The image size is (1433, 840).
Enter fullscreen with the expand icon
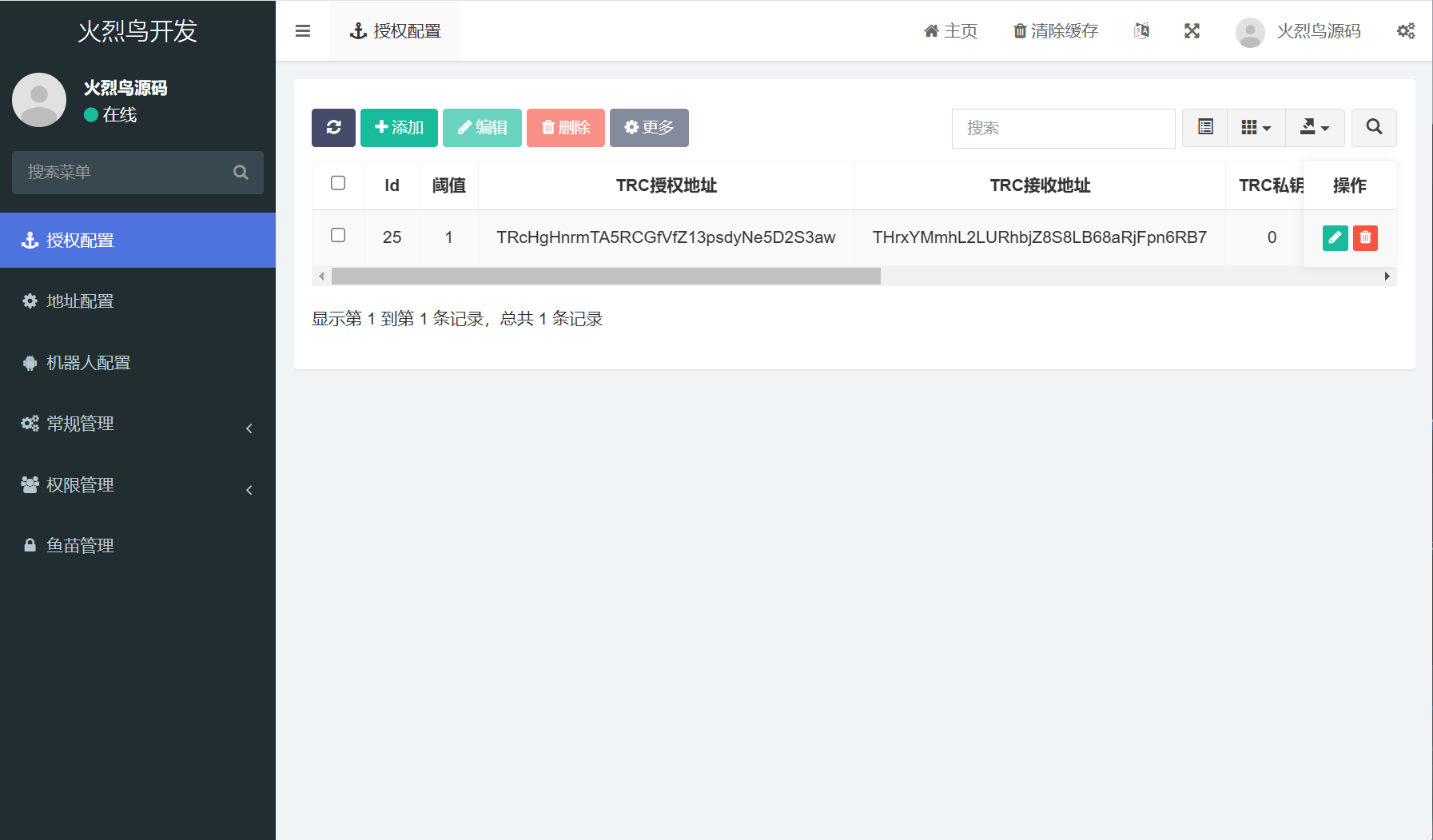[x=1192, y=31]
